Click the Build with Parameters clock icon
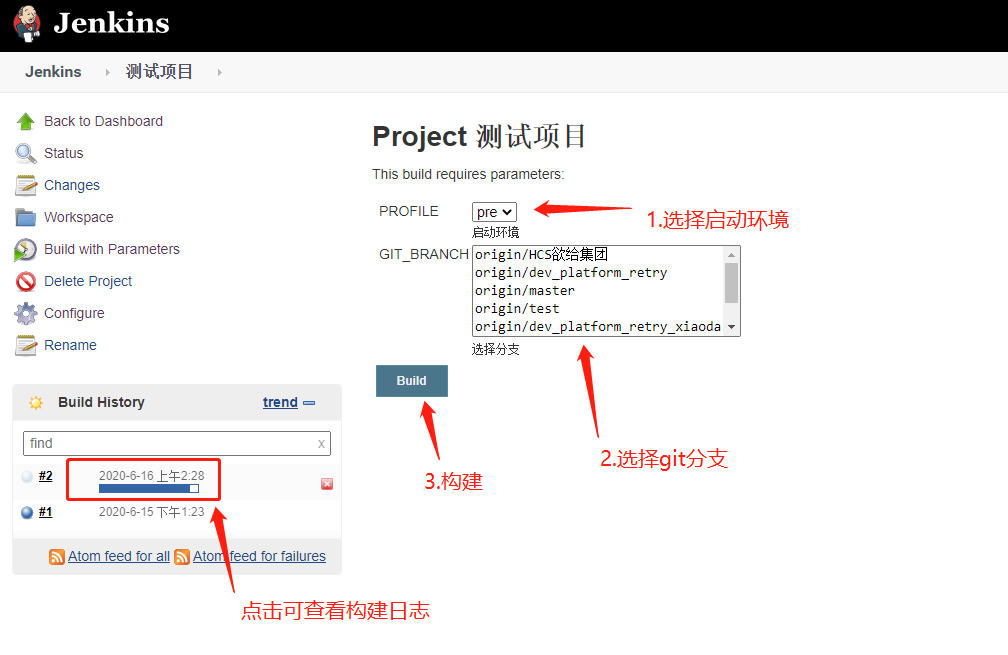This screenshot has height=655, width=1008. point(27,248)
